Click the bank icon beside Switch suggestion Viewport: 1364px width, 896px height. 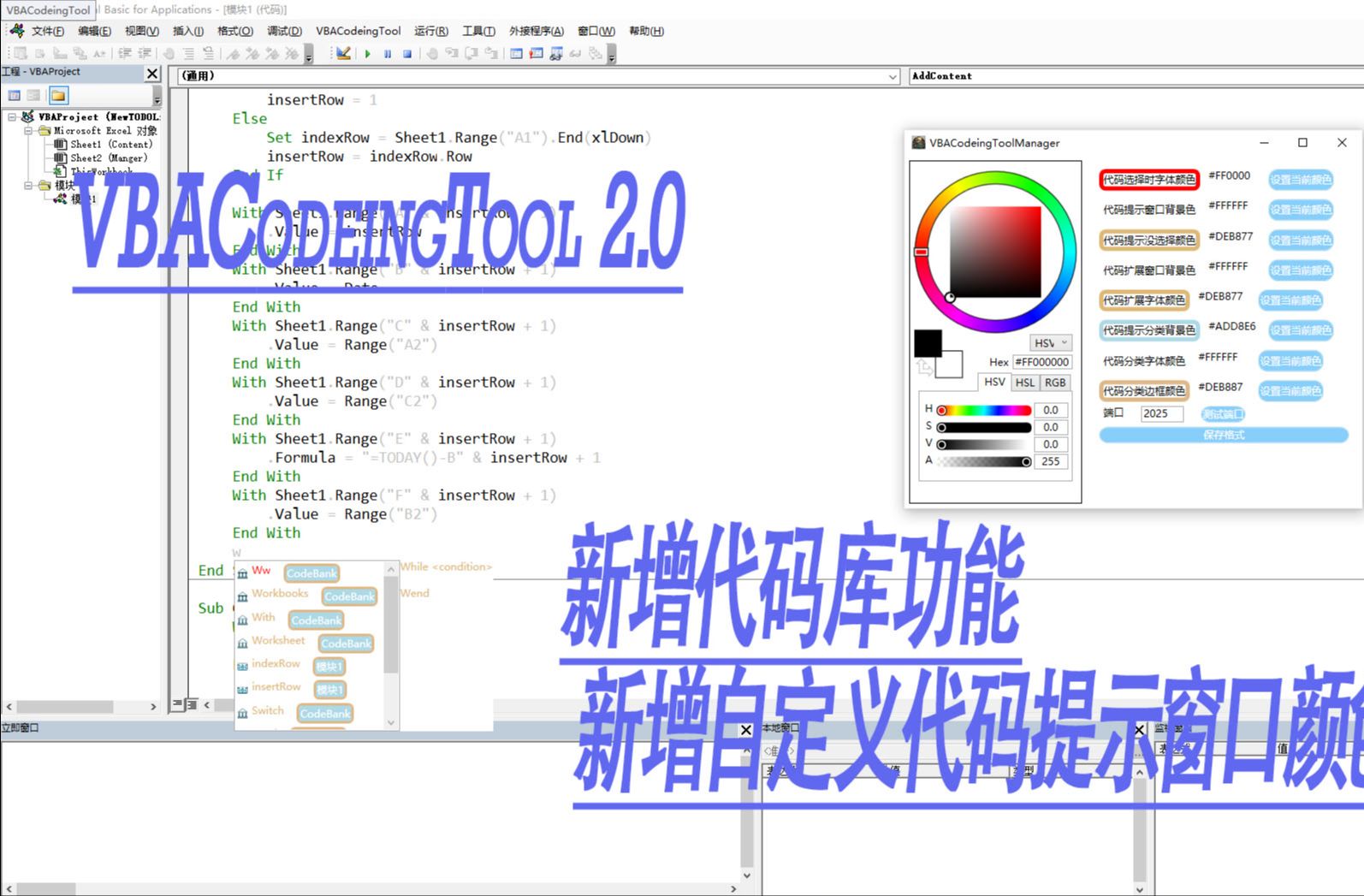click(243, 714)
